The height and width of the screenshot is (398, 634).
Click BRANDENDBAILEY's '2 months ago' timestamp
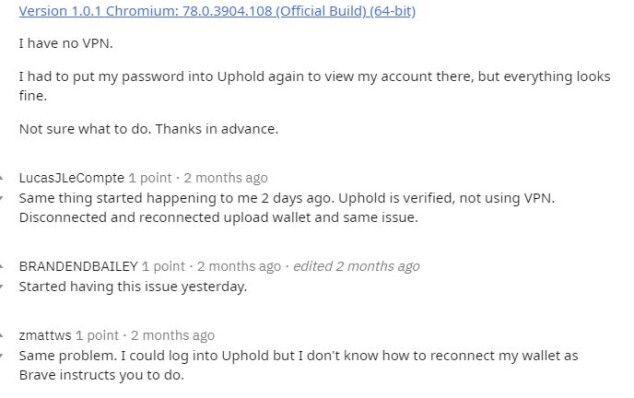(x=239, y=266)
